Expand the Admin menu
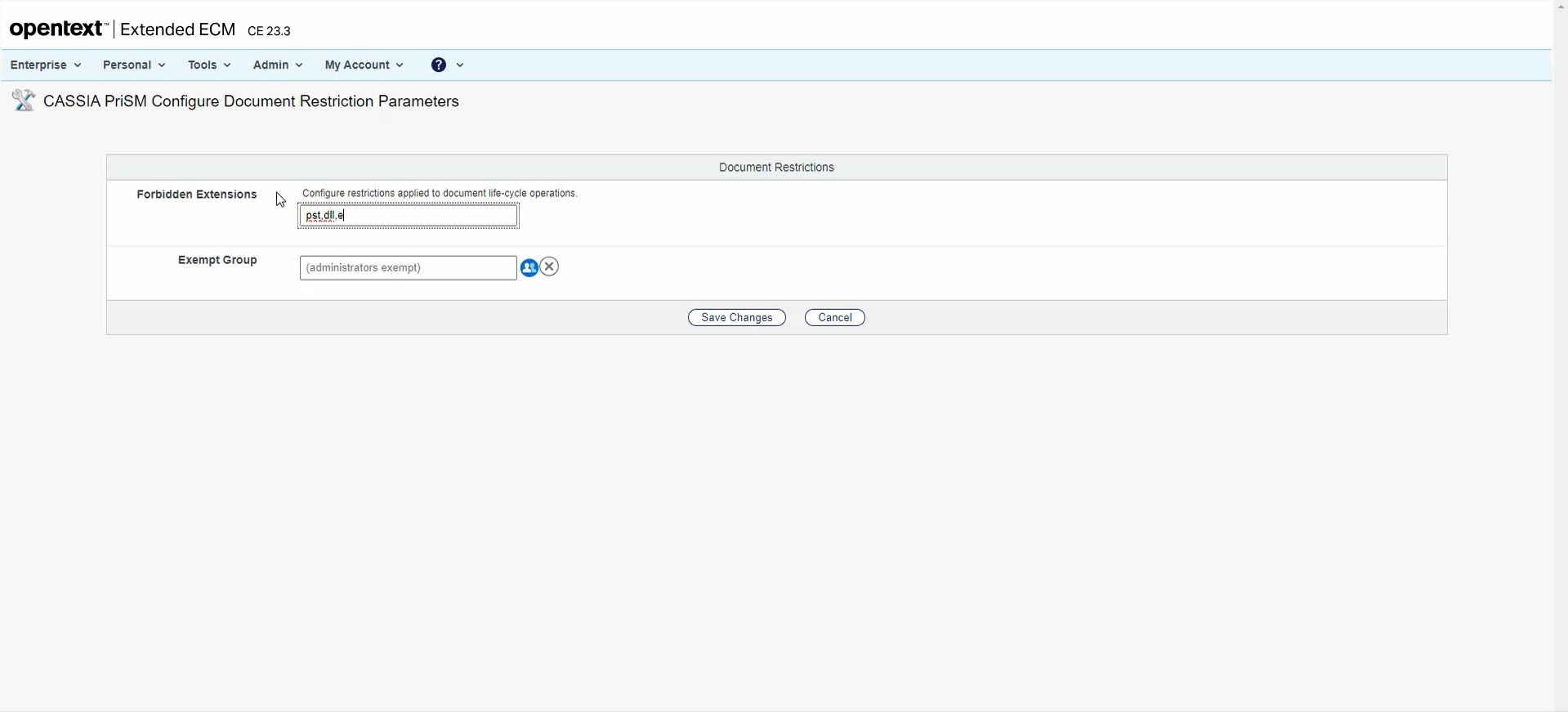Viewport: 1568px width, 712px height. point(277,65)
